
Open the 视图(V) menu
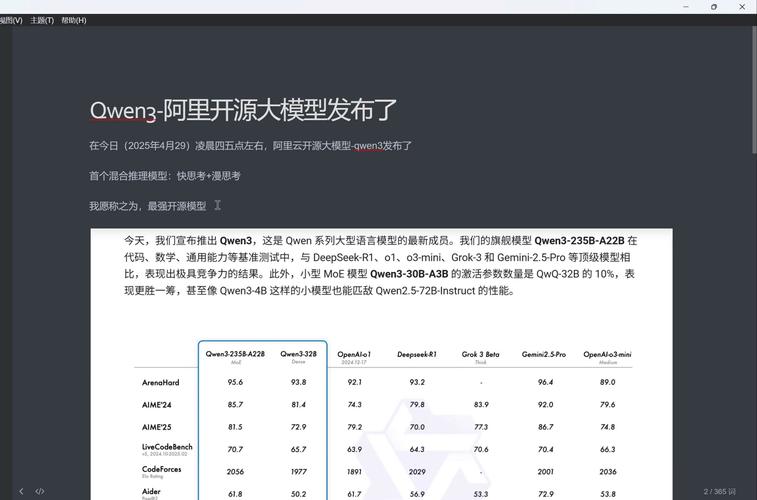click(x=11, y=20)
